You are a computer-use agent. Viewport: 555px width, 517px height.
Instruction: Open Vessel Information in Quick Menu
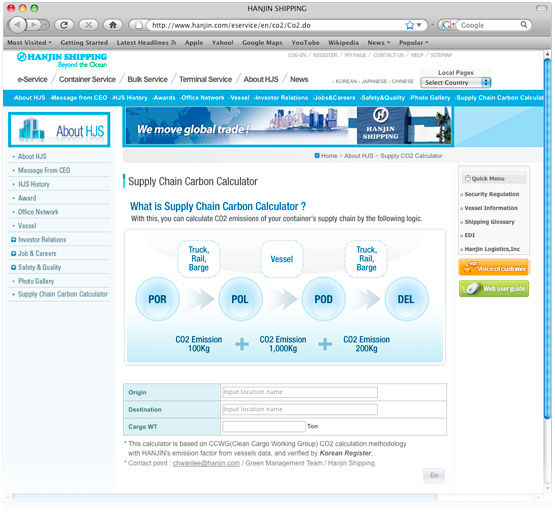(491, 208)
